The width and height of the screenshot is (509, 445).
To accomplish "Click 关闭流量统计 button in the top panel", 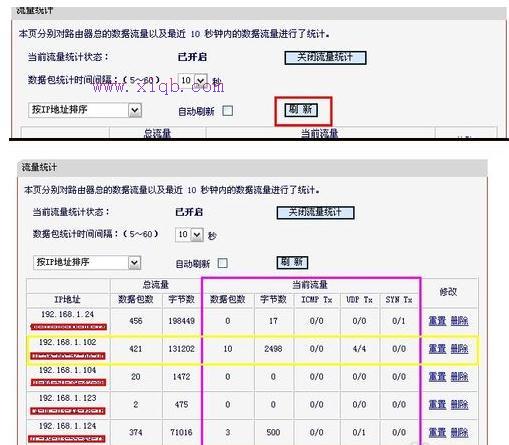I will click(x=325, y=58).
